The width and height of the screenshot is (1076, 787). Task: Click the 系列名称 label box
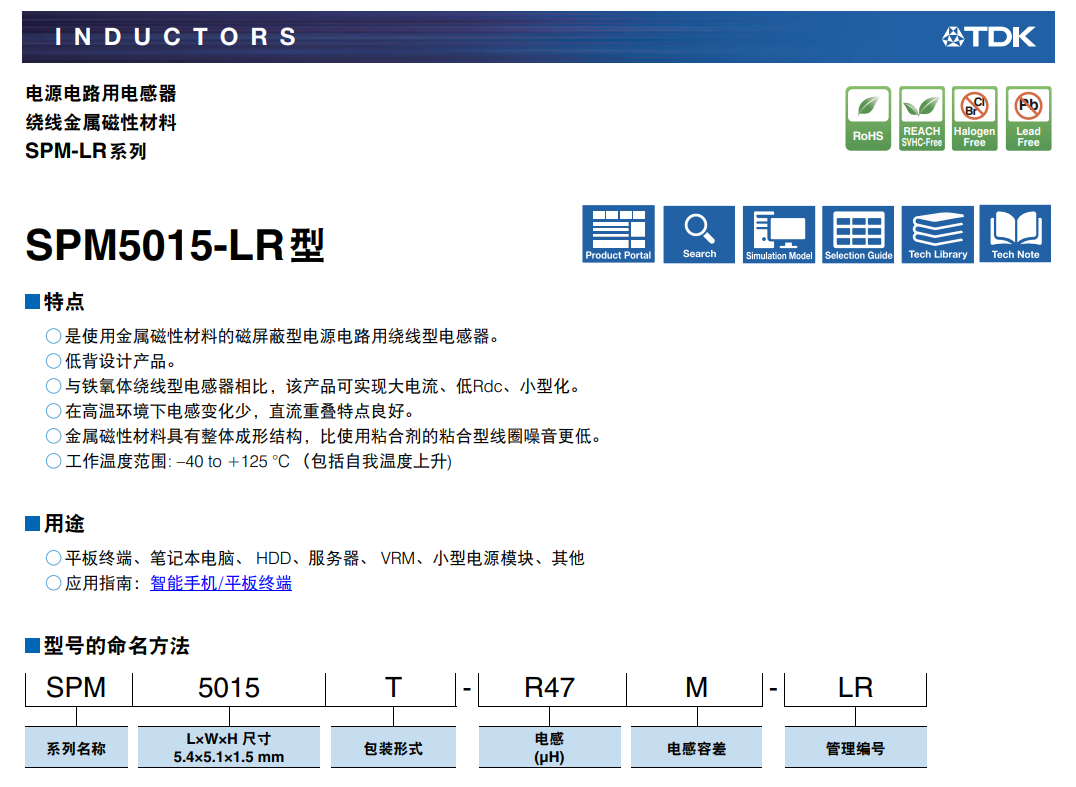click(x=76, y=747)
